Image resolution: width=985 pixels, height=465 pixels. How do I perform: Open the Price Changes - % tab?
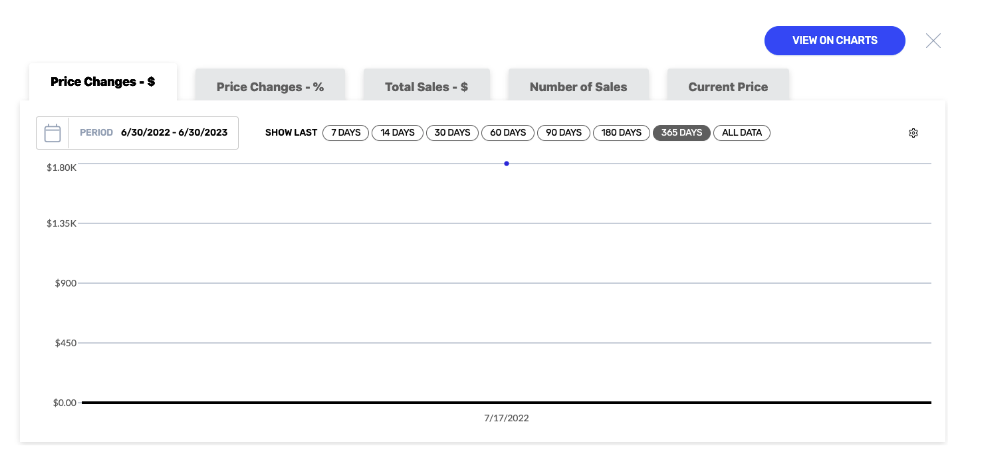point(270,87)
